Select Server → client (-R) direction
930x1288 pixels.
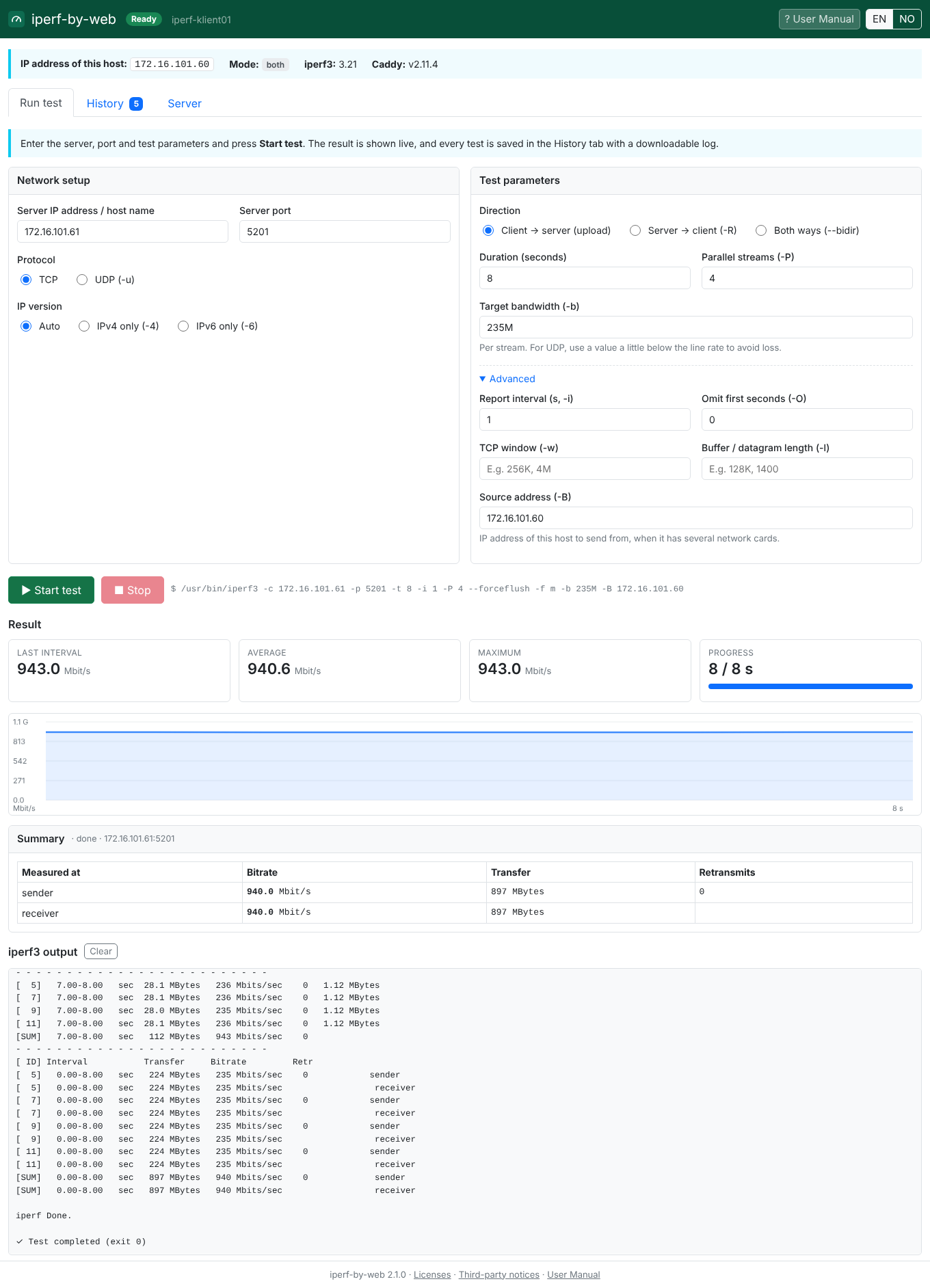pyautogui.click(x=635, y=230)
